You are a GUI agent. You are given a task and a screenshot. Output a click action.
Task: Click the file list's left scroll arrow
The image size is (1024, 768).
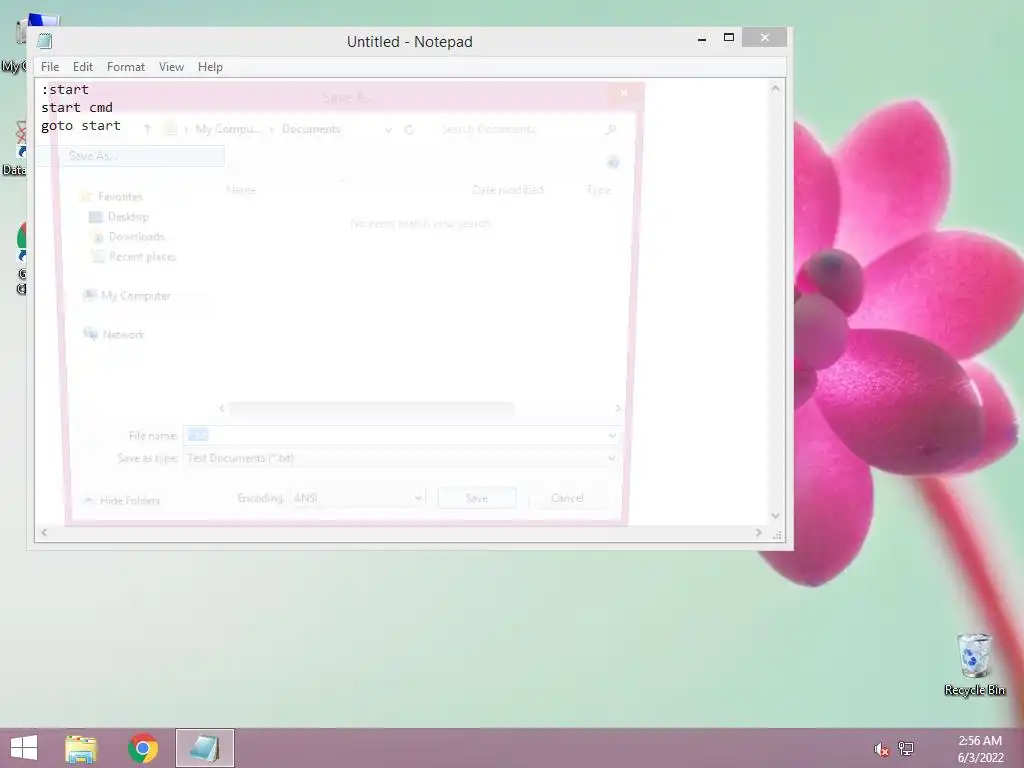pos(222,408)
